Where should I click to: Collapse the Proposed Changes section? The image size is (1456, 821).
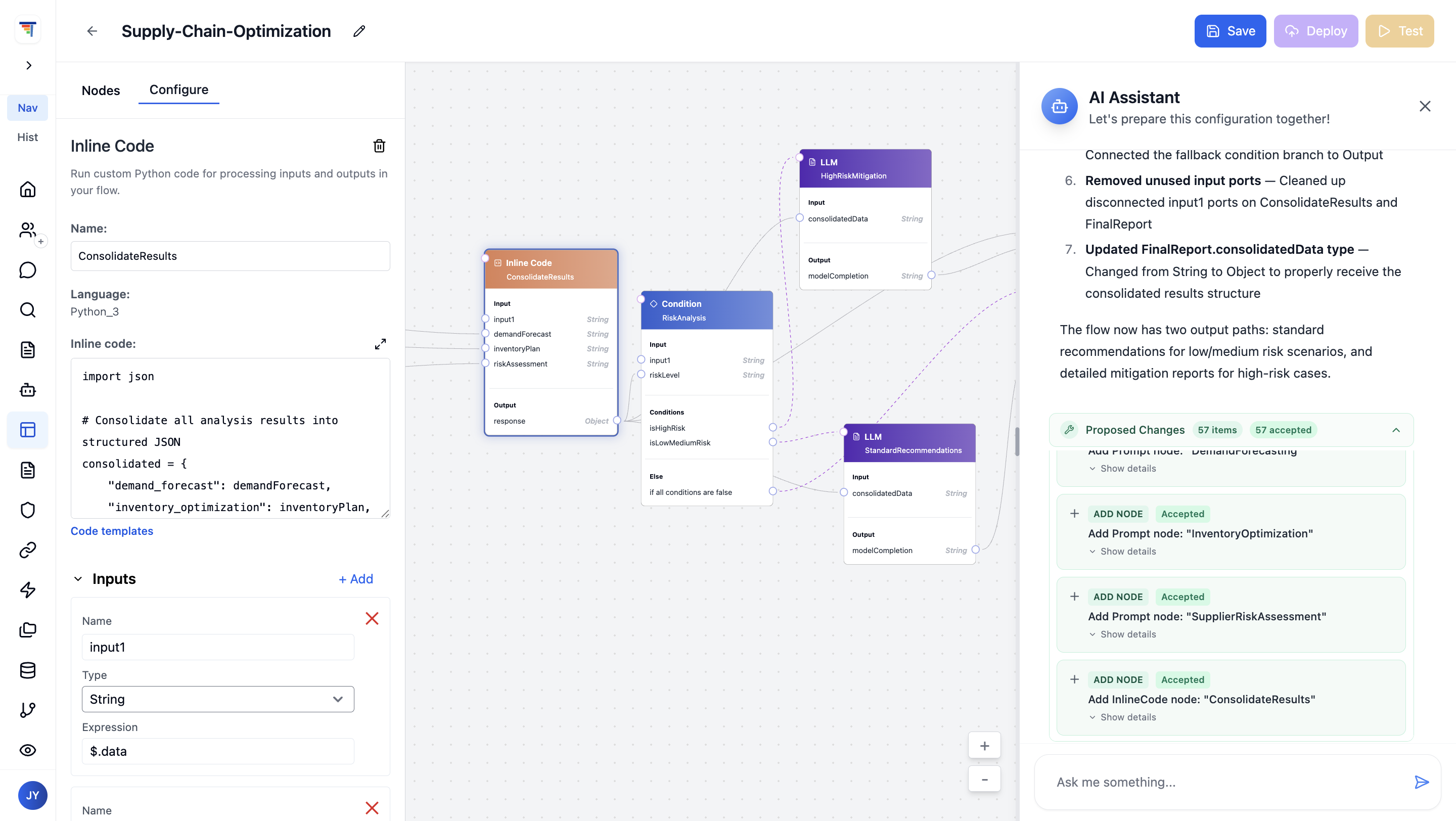tap(1396, 430)
